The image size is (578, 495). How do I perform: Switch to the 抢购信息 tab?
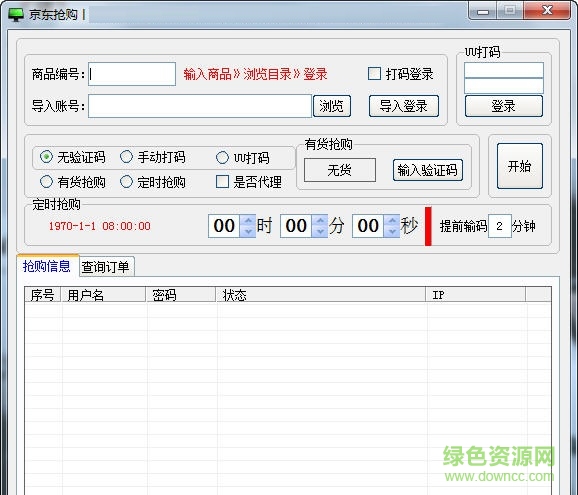pyautogui.click(x=47, y=266)
